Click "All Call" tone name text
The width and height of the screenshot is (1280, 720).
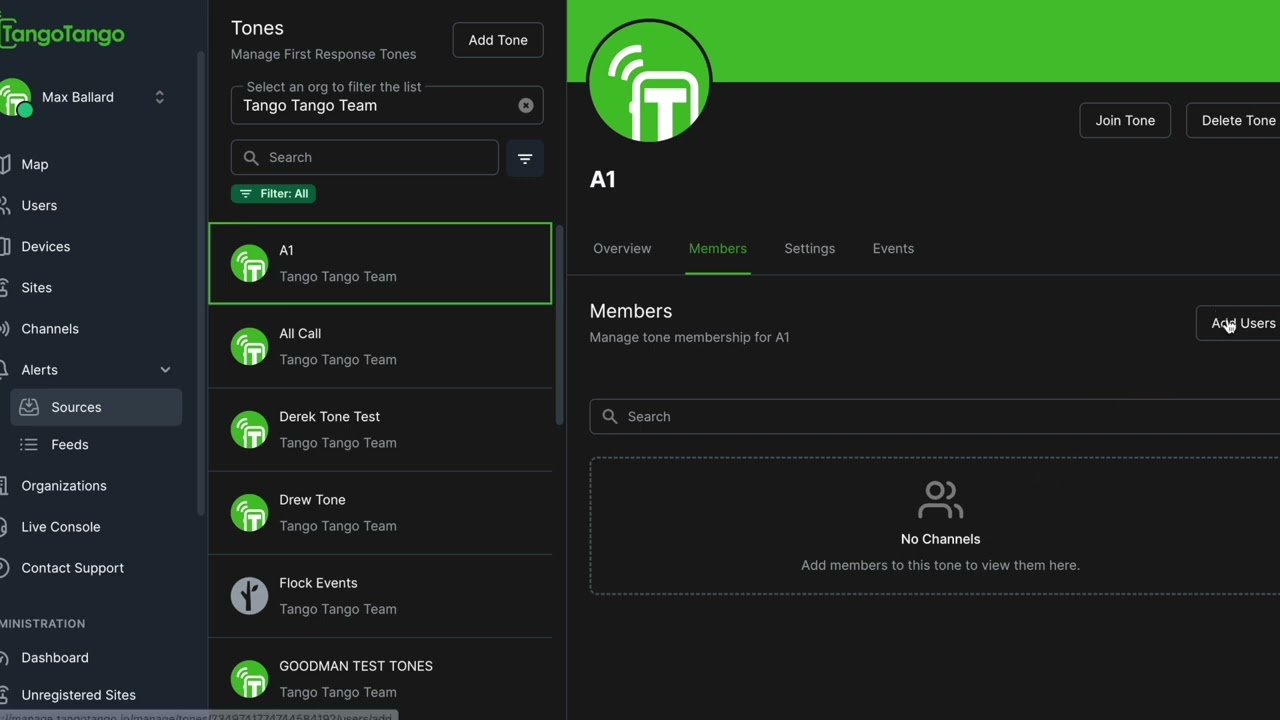tap(300, 333)
